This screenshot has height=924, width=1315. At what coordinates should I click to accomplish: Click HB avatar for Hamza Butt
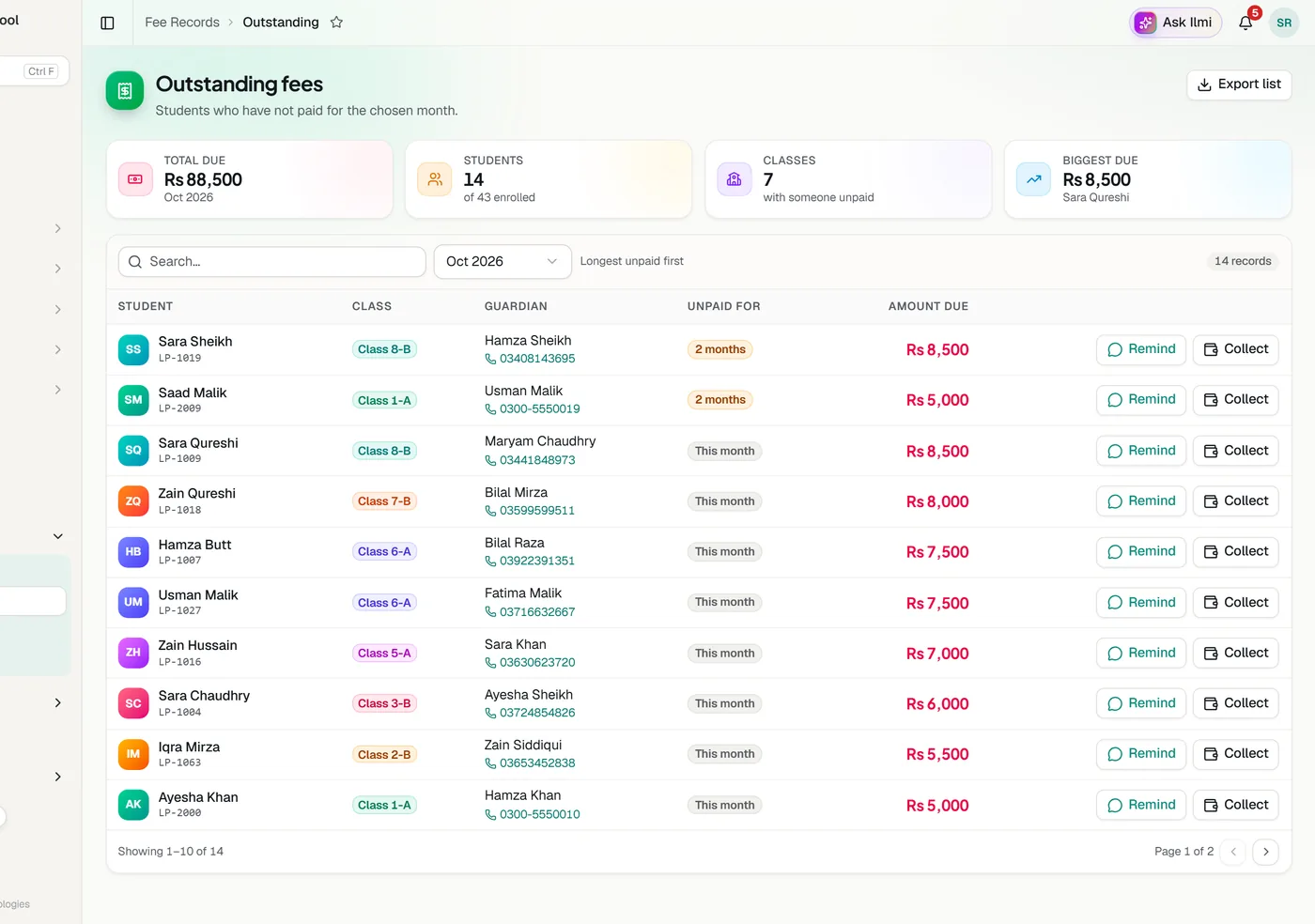[x=133, y=552]
